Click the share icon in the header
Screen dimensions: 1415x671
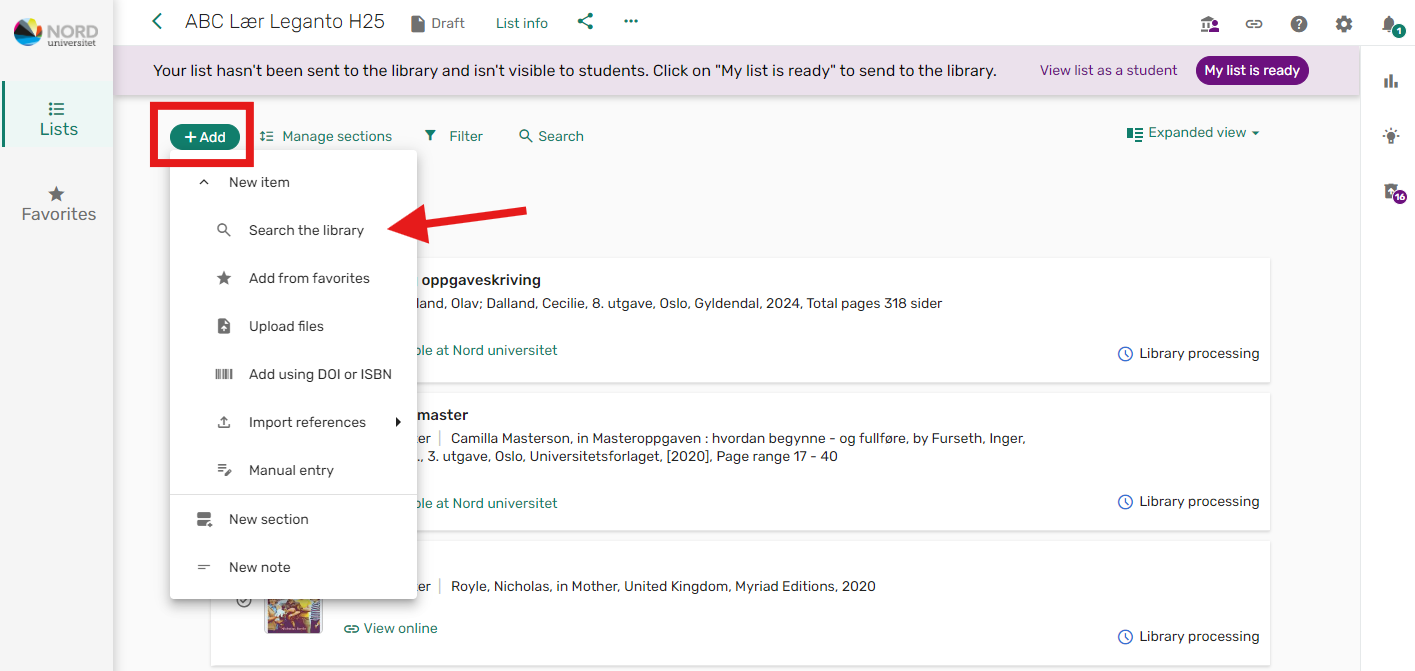click(585, 21)
